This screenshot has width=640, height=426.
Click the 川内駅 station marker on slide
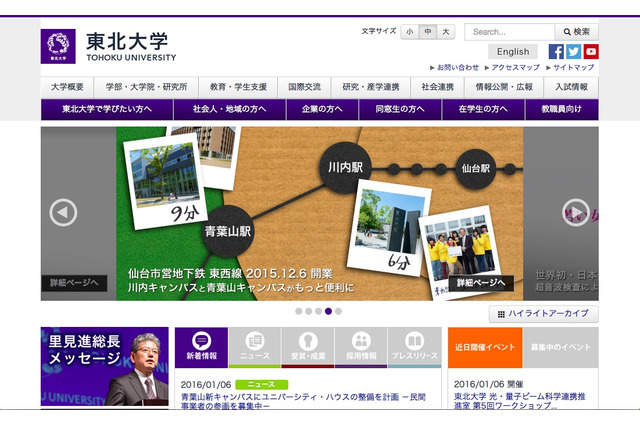345,167
